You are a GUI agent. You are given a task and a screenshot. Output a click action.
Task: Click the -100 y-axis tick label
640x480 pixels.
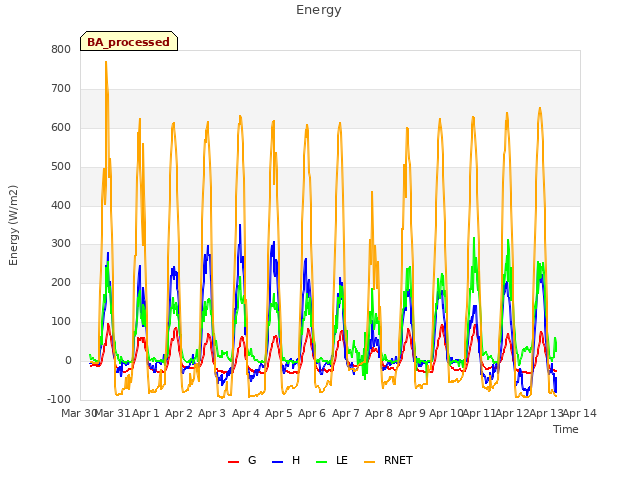pyautogui.click(x=59, y=399)
